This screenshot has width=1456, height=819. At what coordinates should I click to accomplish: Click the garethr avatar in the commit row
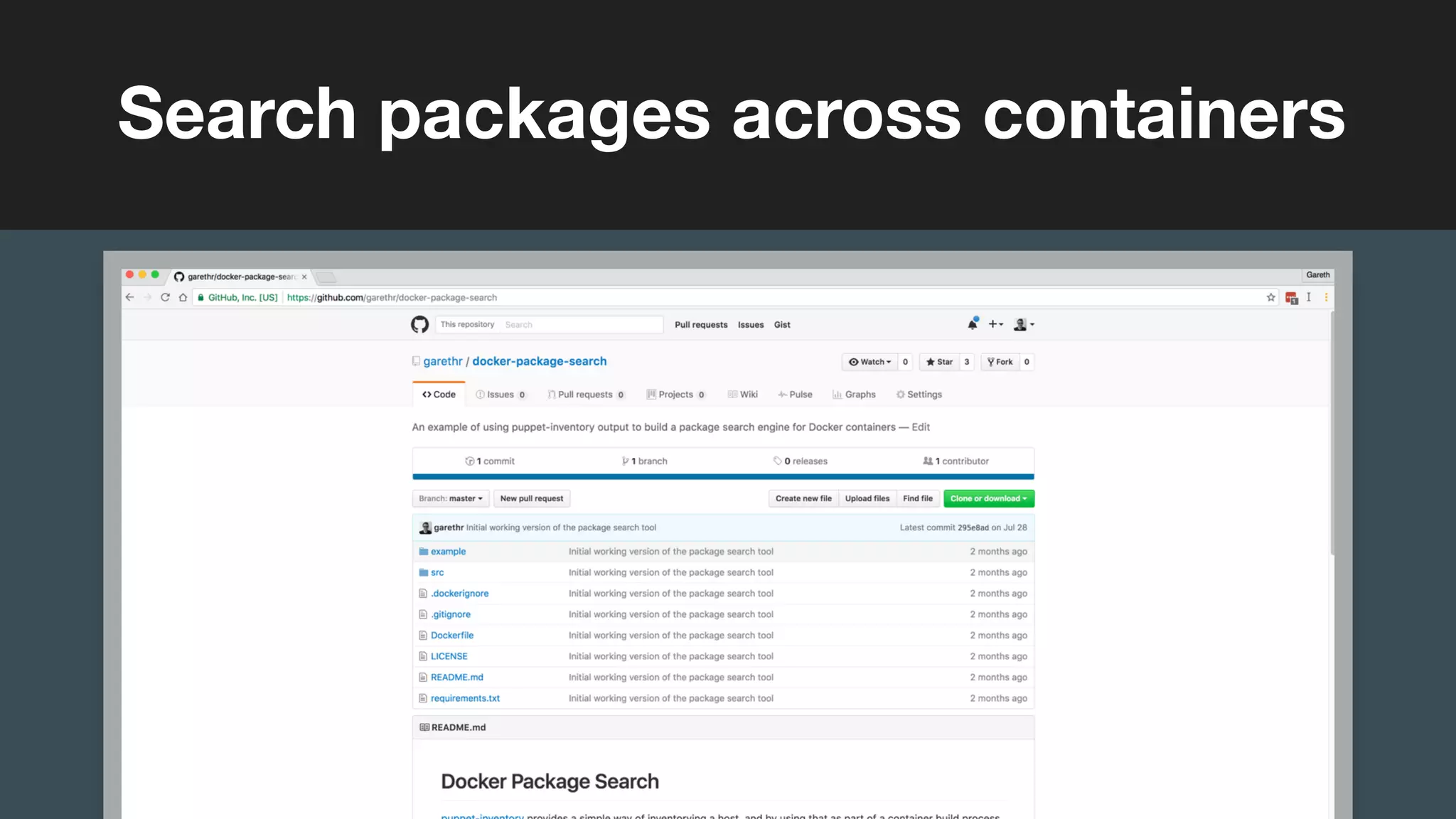click(425, 528)
